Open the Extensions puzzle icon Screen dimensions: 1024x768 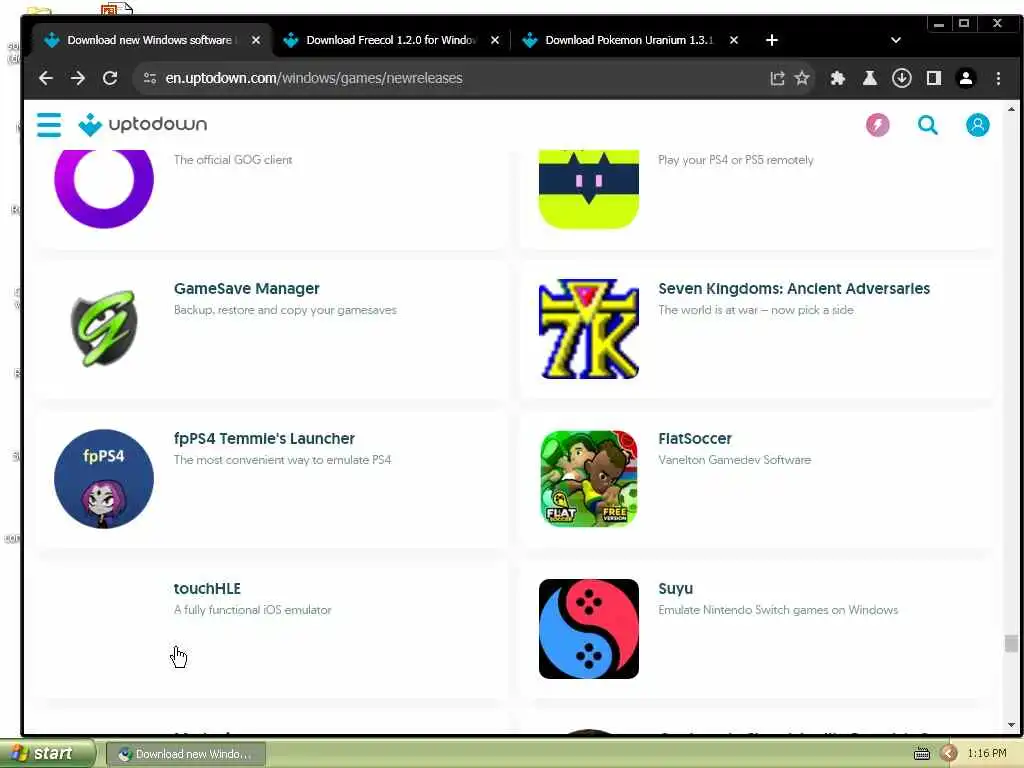837,78
